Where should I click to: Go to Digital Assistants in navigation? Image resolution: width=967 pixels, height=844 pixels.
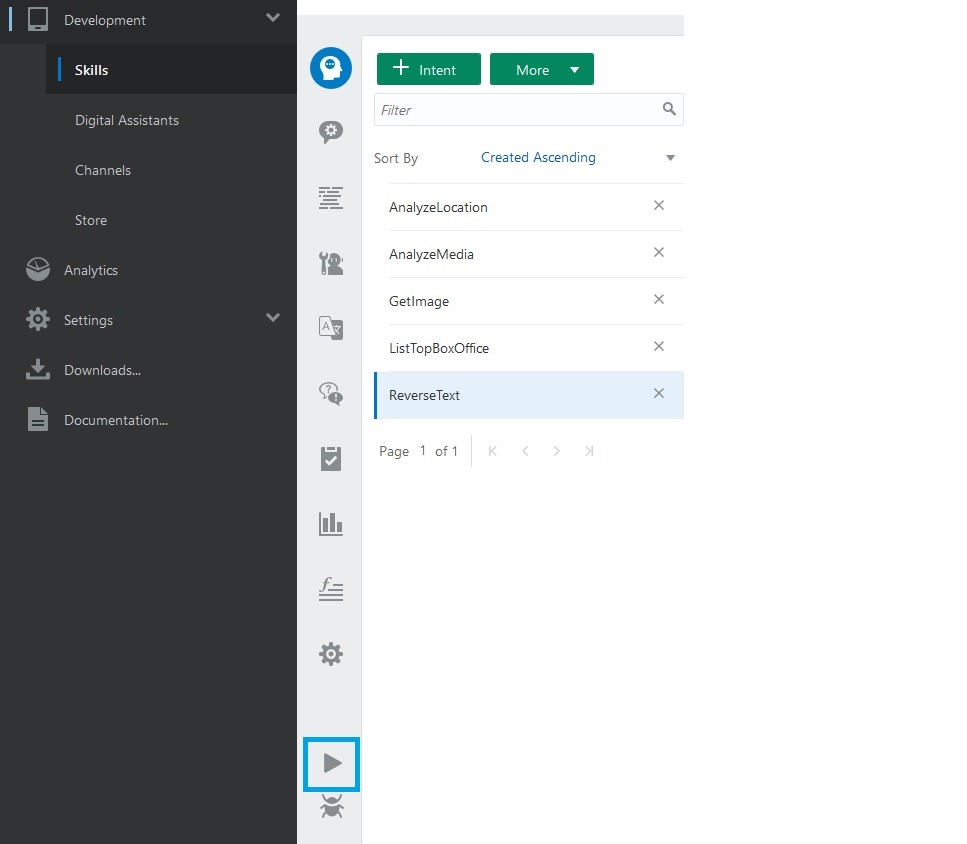click(x=127, y=120)
